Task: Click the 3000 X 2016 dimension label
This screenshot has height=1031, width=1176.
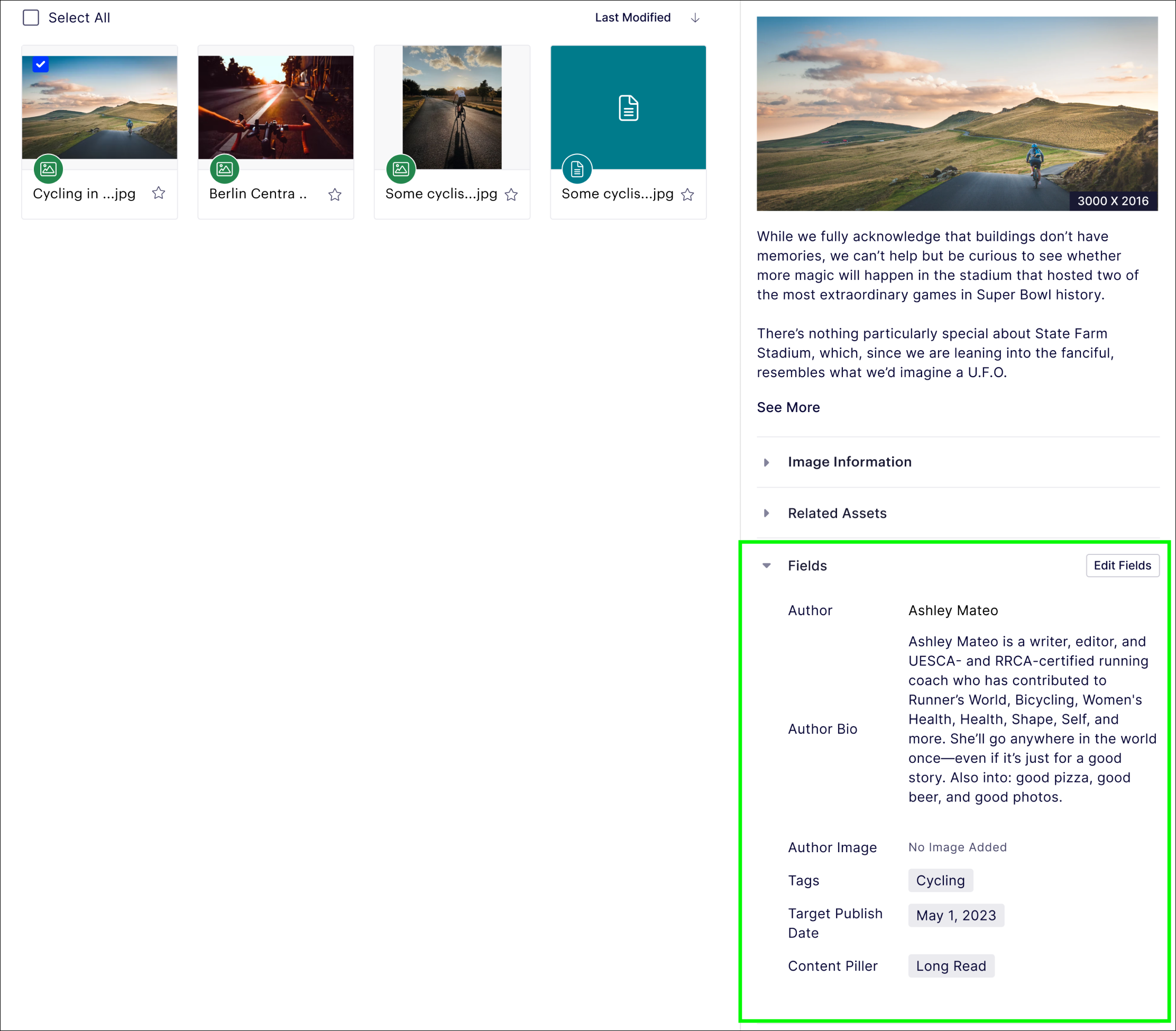Action: pos(1113,201)
